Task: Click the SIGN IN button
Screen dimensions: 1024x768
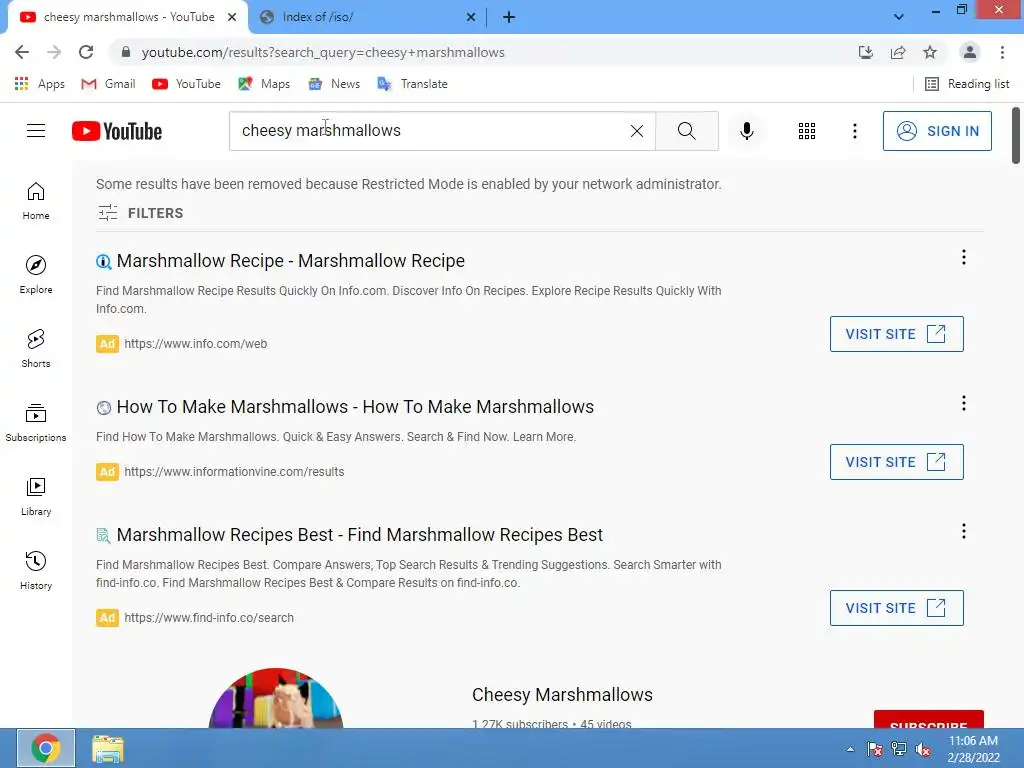Action: pyautogui.click(x=936, y=131)
